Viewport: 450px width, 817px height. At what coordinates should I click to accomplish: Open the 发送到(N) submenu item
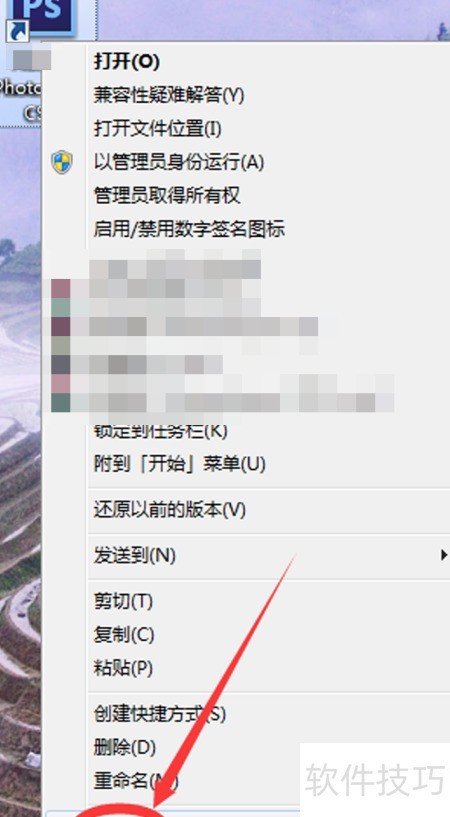click(134, 555)
